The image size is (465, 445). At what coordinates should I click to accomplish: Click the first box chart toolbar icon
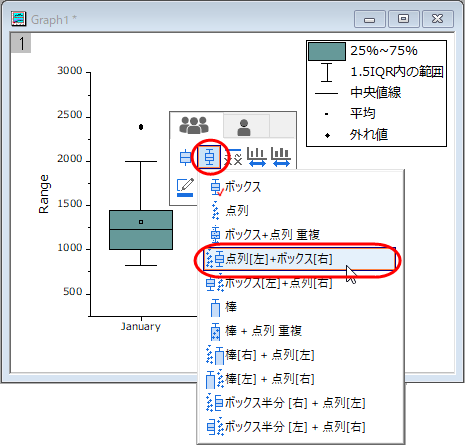tap(185, 157)
